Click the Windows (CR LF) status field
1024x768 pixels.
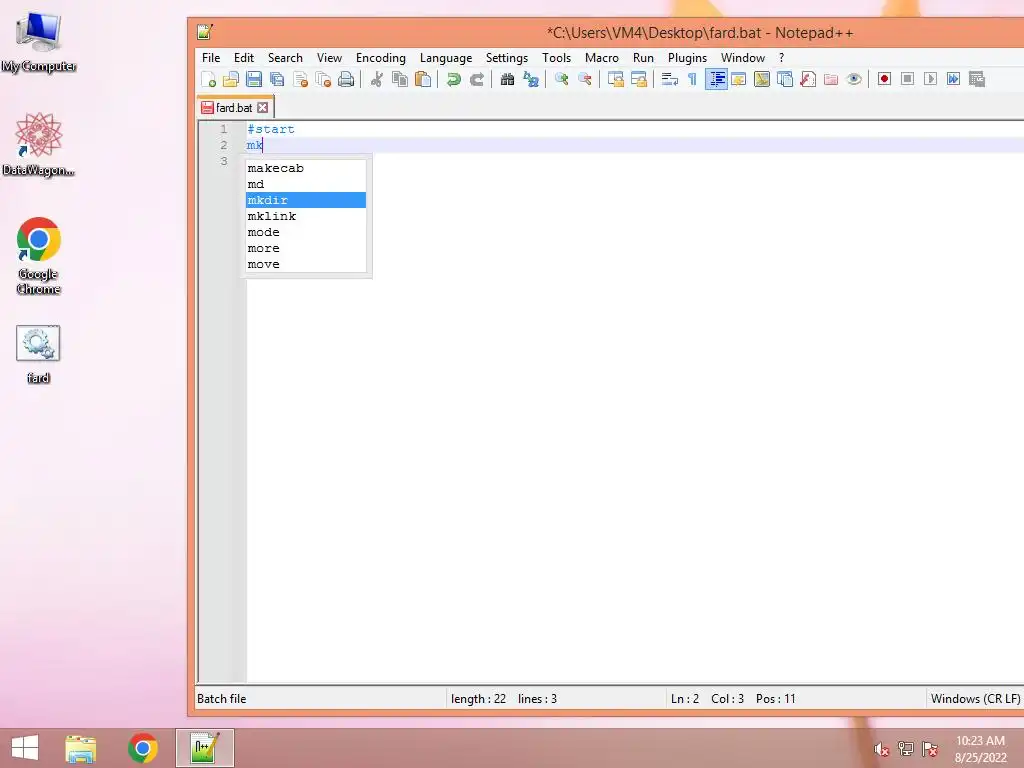pos(975,699)
